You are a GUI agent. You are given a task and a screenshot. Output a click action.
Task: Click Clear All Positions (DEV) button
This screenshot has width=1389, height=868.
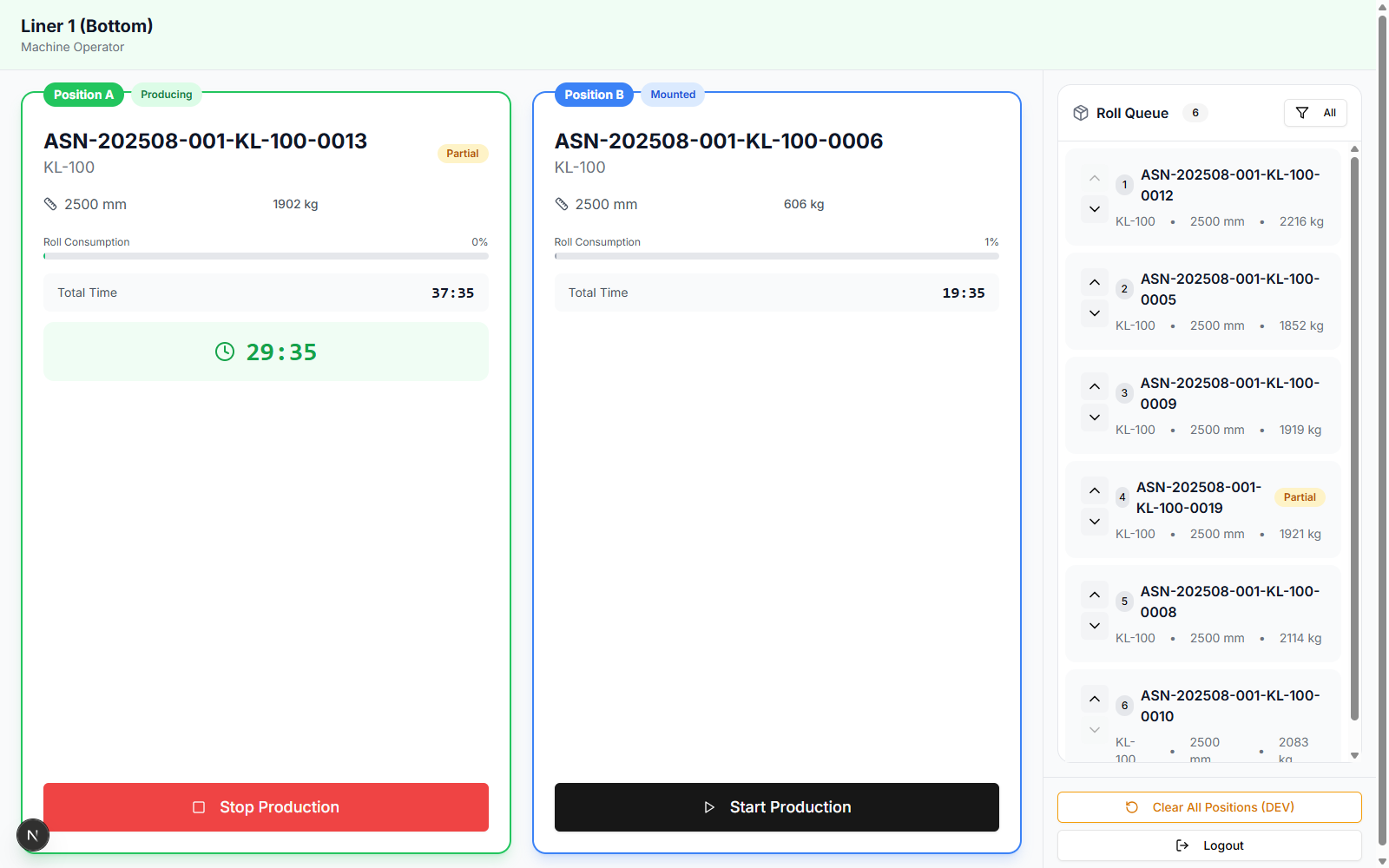(x=1209, y=807)
